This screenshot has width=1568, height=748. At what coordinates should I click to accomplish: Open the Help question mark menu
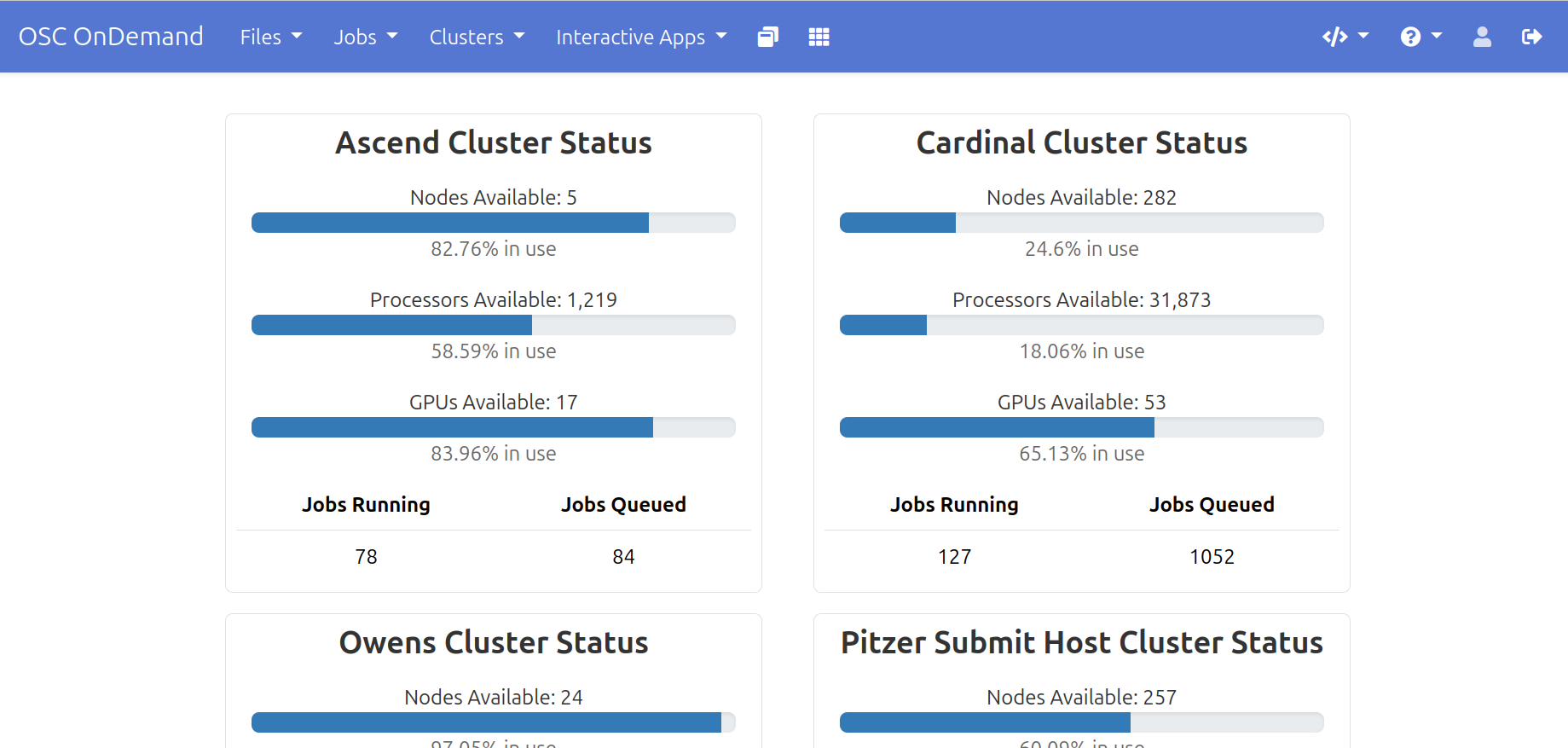(x=1420, y=37)
